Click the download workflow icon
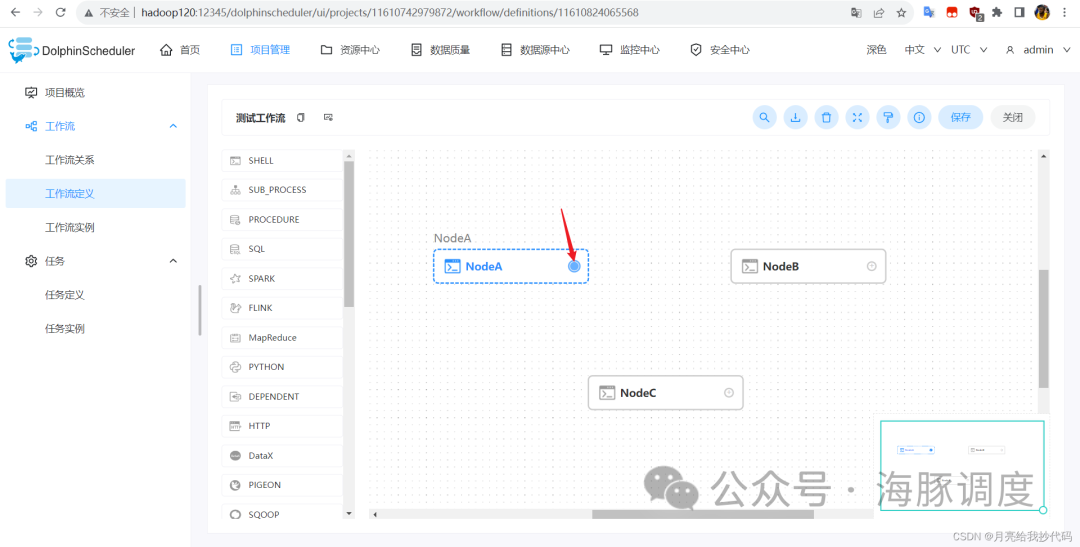This screenshot has height=547, width=1080. 795,117
